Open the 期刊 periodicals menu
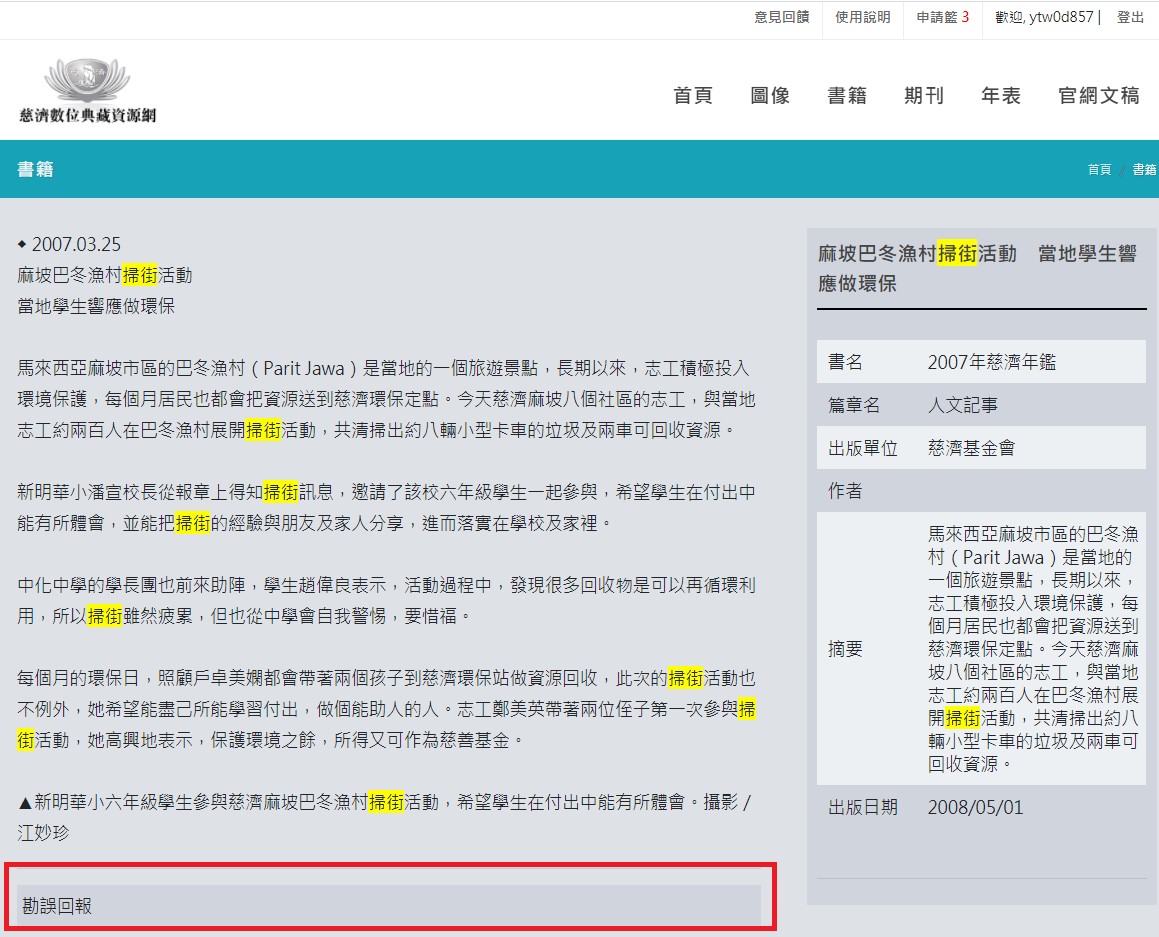This screenshot has width=1159, height=937. (923, 95)
